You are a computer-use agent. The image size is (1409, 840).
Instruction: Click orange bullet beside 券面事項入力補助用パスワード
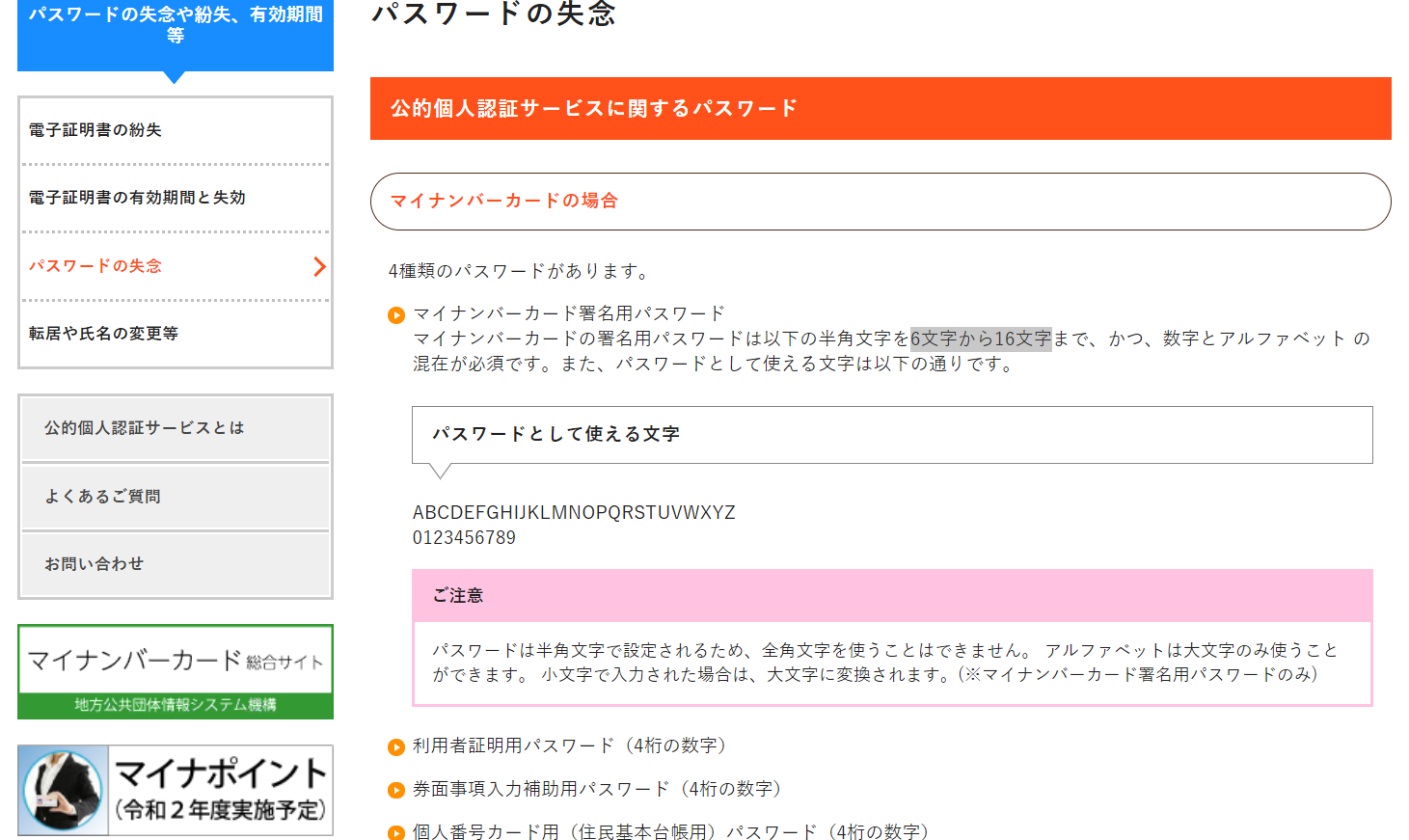(396, 791)
